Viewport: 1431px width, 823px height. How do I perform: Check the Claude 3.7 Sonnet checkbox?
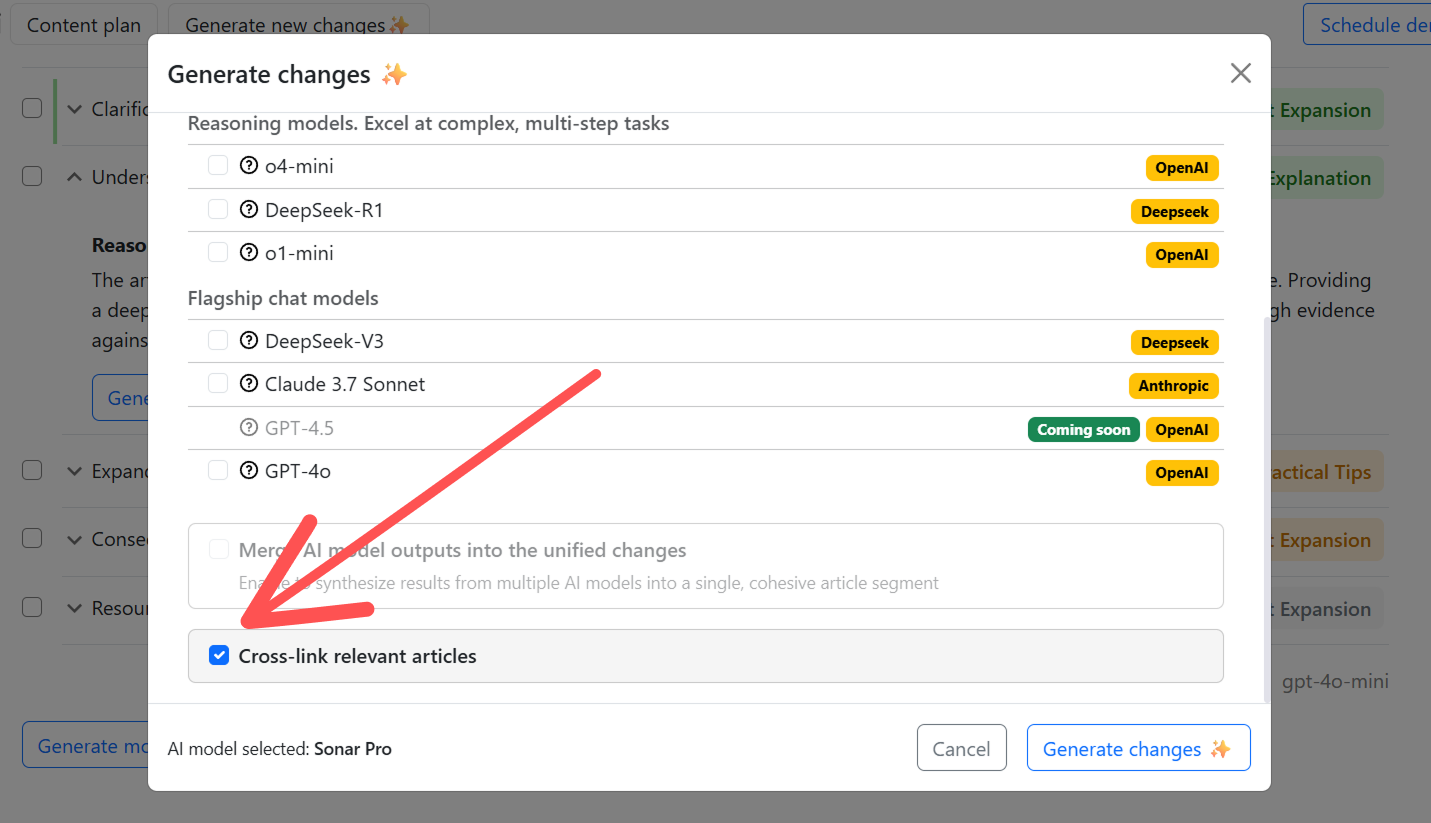click(218, 383)
